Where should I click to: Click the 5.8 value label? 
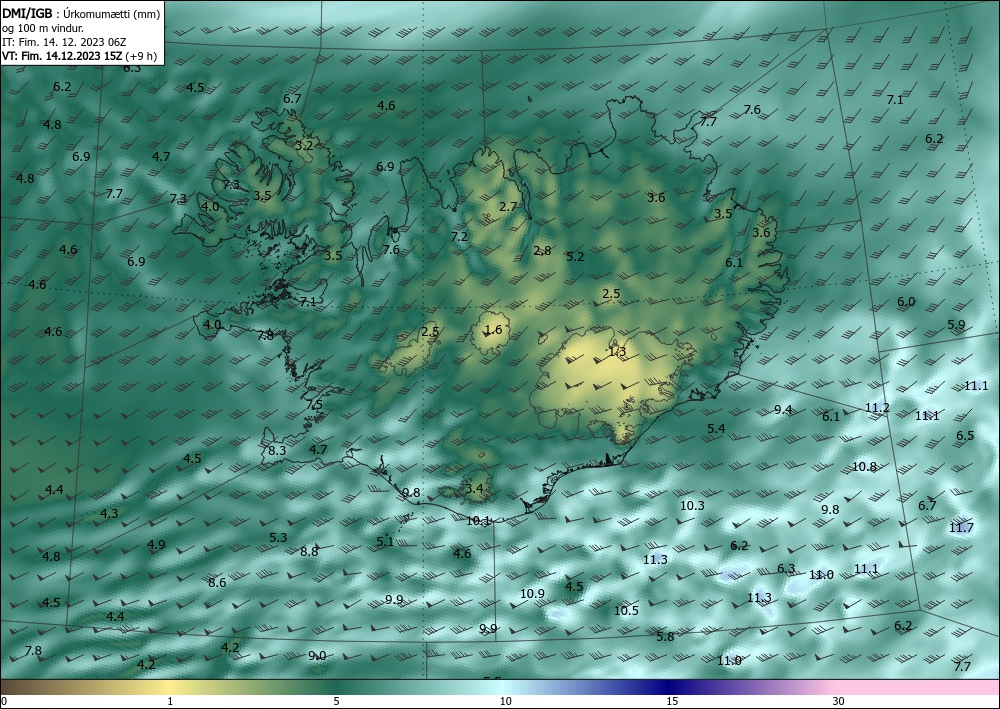click(665, 636)
